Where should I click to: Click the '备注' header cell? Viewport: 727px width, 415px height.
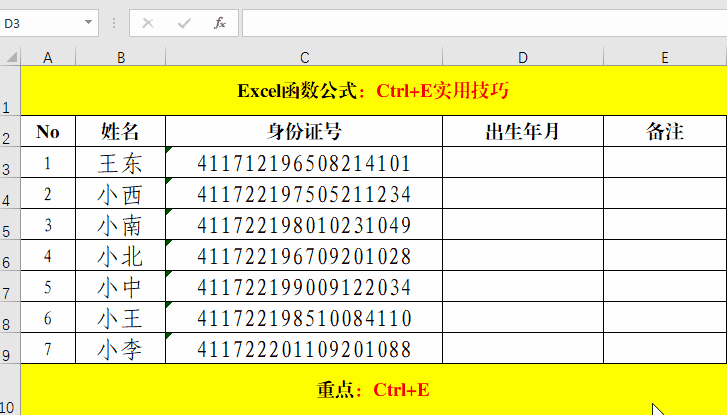coord(665,131)
